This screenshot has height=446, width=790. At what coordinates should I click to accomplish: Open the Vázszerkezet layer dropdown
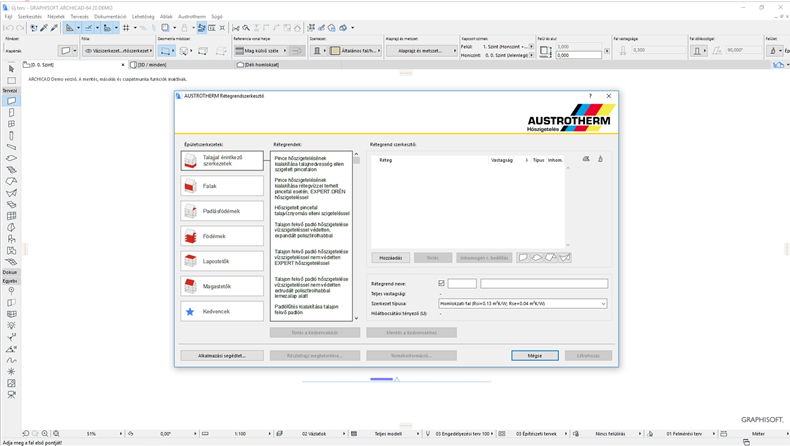point(118,51)
